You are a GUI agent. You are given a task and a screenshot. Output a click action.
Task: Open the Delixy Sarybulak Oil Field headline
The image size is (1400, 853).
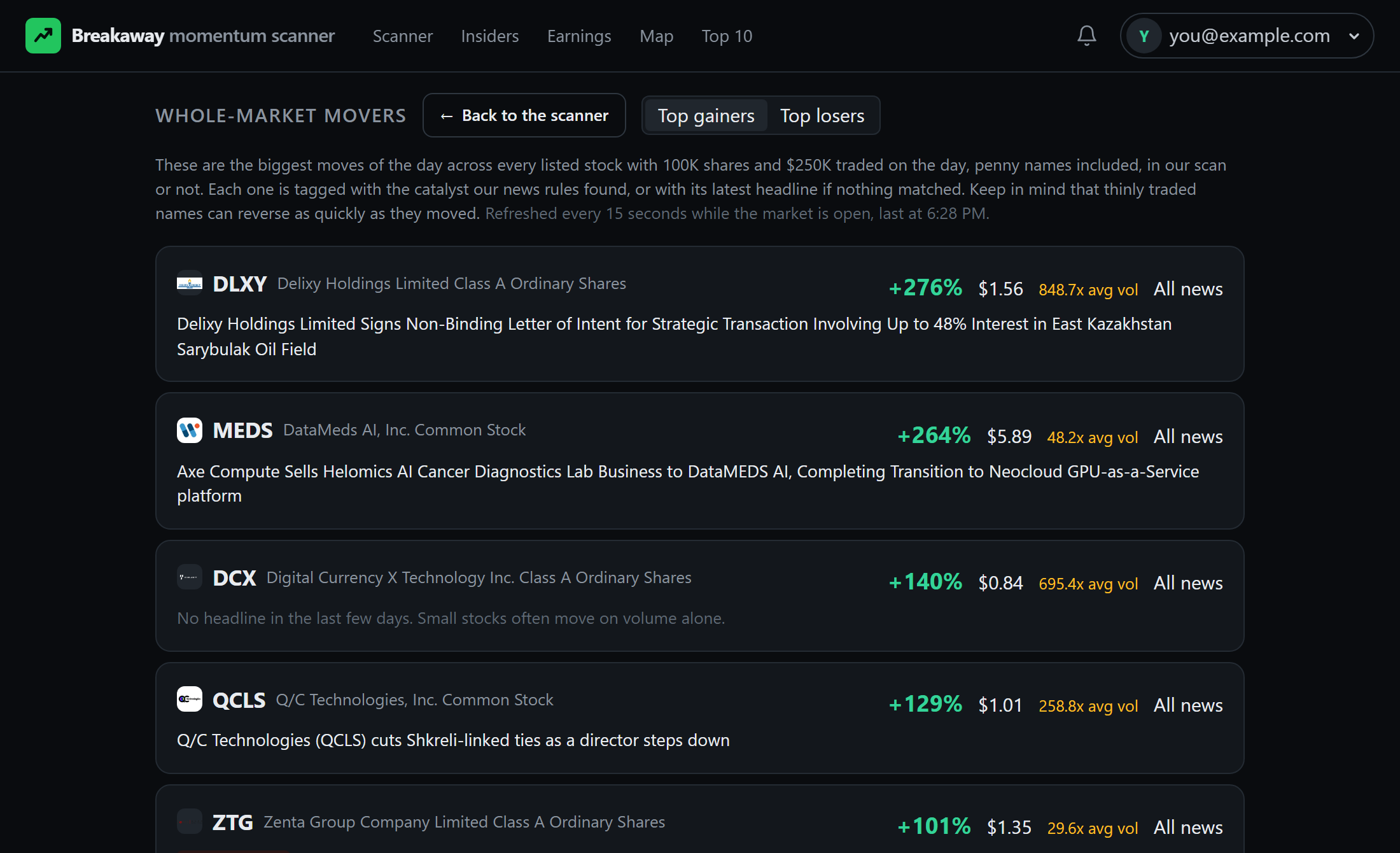point(674,337)
